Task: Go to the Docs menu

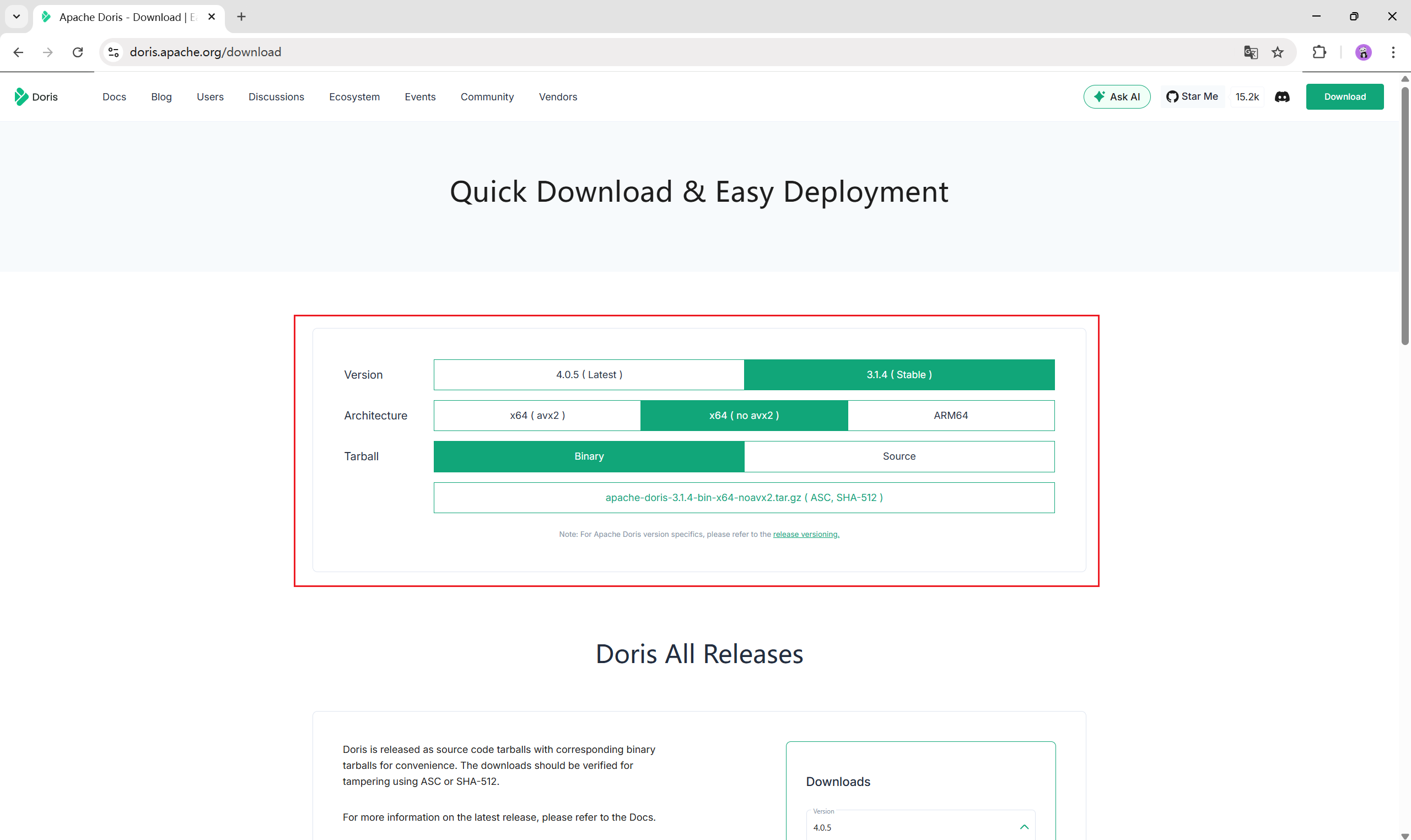Action: point(114,97)
